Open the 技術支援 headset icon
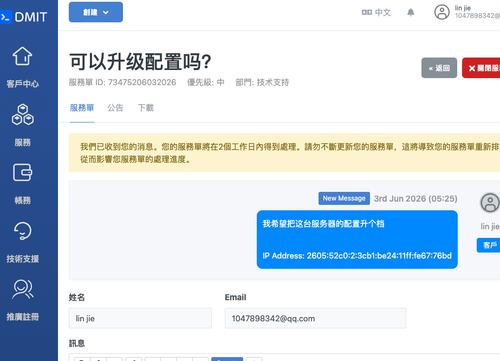The height and width of the screenshot is (361, 500). click(x=22, y=231)
